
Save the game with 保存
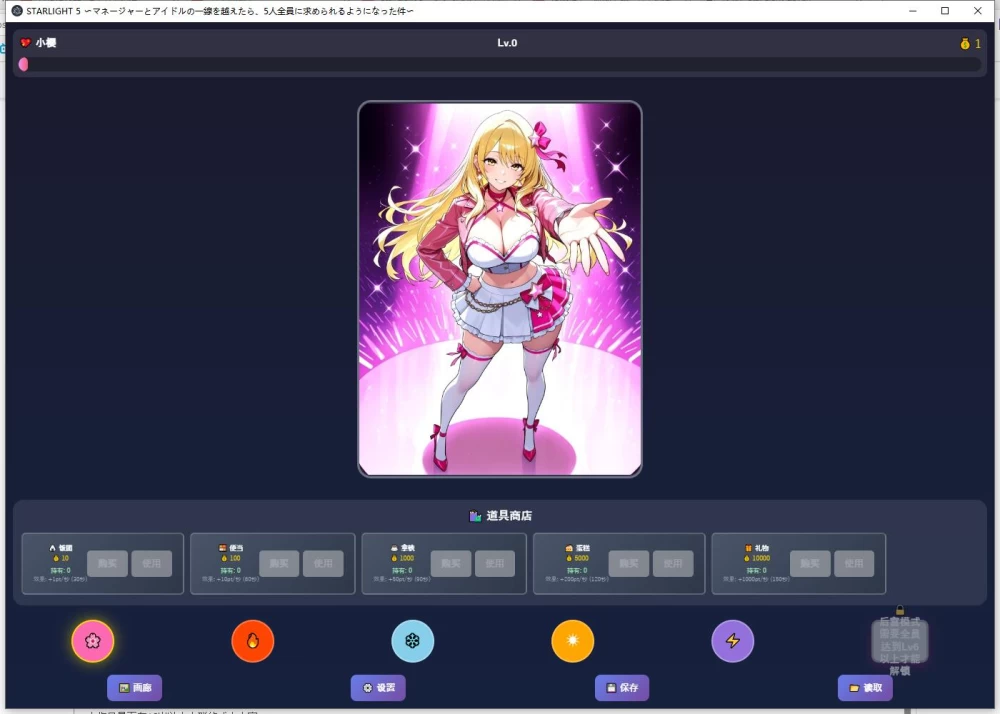[622, 688]
